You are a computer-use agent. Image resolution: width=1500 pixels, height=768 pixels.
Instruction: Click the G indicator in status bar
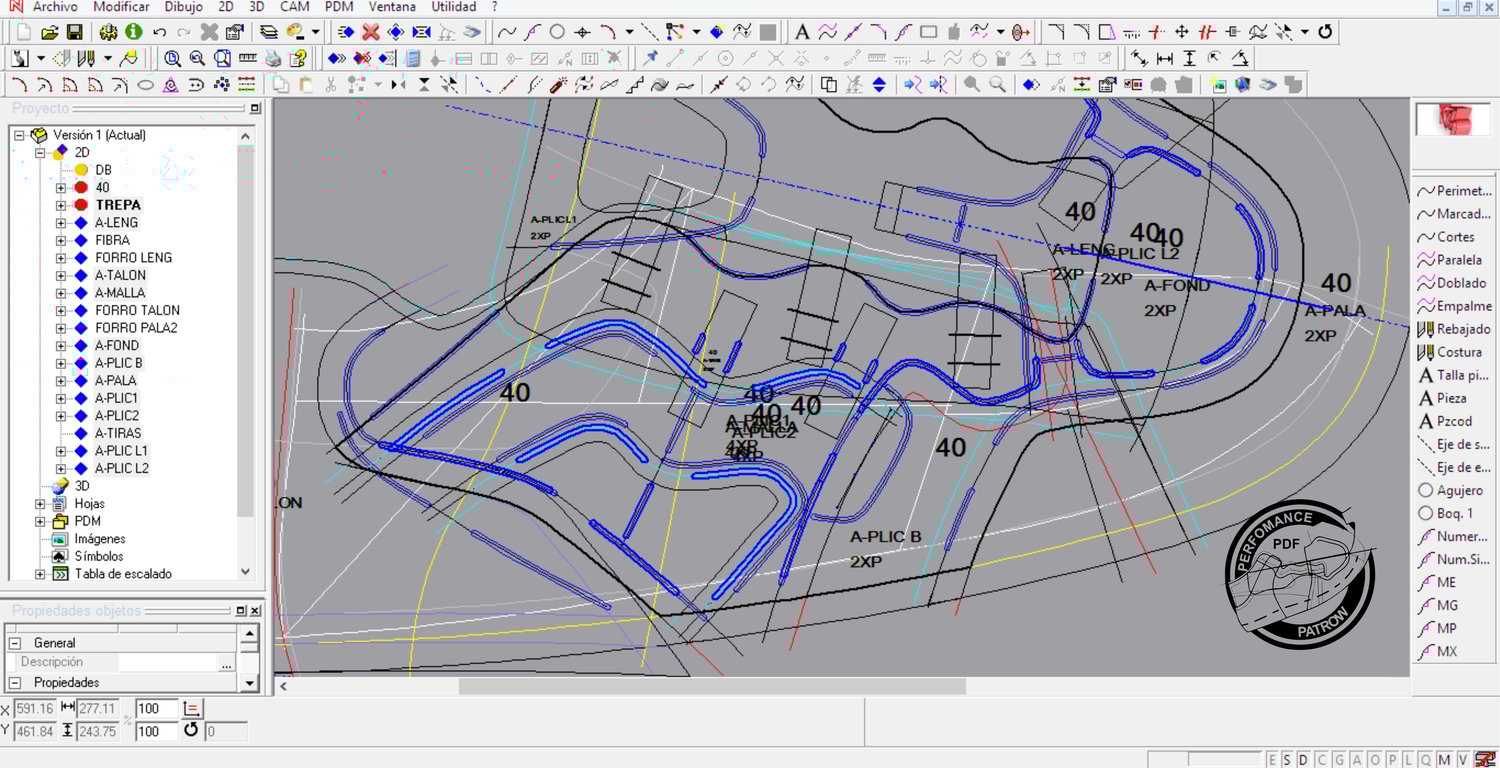tap(1339, 760)
